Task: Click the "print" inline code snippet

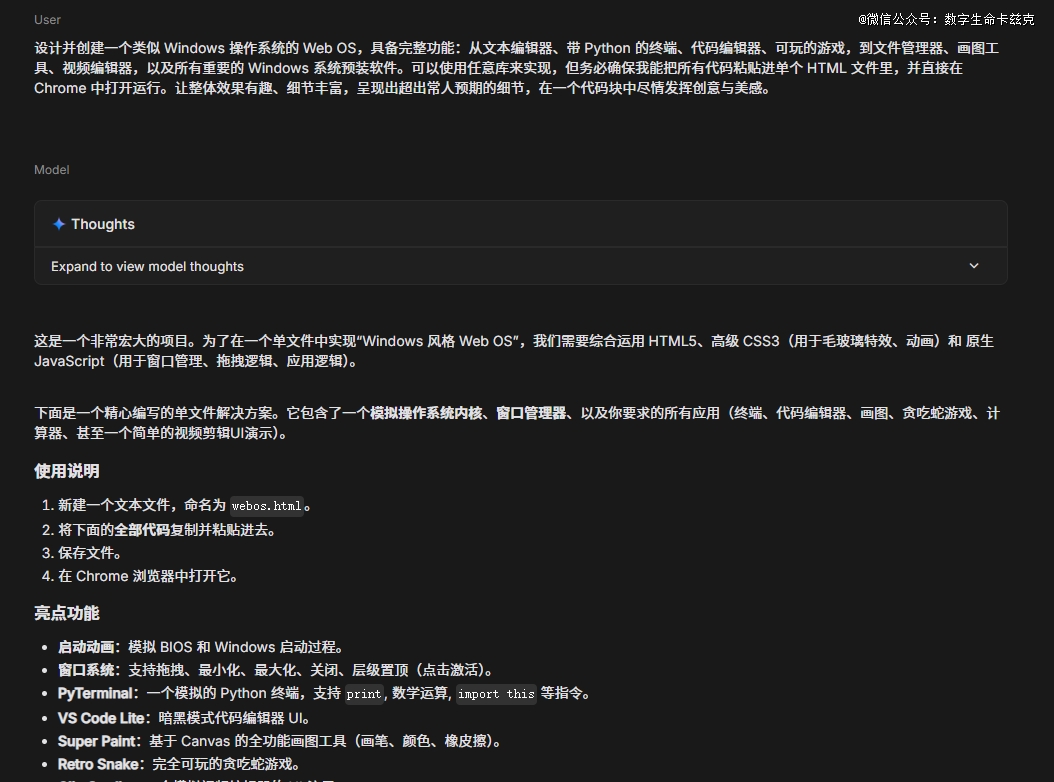Action: click(x=364, y=694)
